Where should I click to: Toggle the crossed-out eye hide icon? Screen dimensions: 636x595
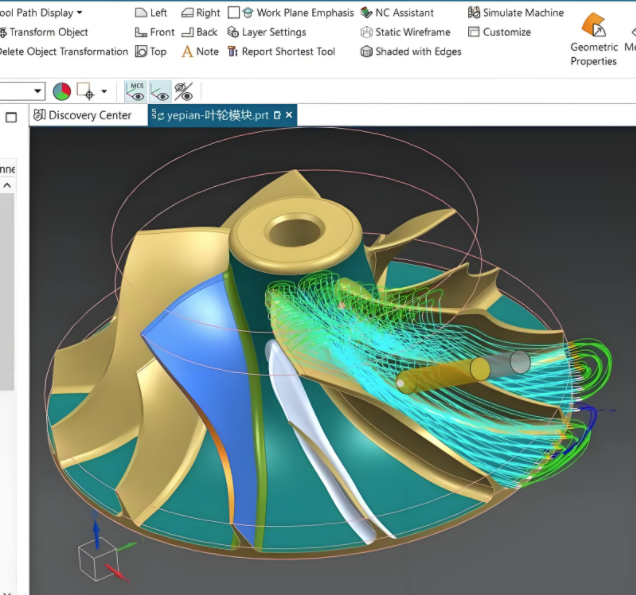click(x=183, y=91)
